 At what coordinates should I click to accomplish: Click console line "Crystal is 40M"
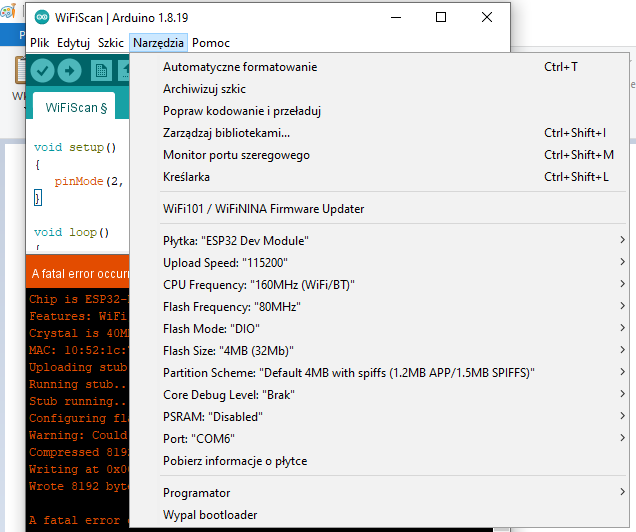point(79,333)
